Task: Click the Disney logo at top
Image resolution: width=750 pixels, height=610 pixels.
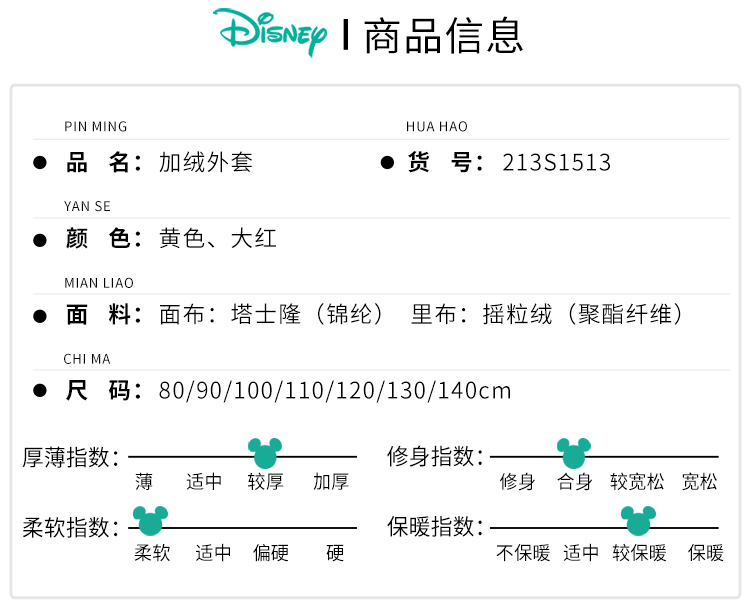Action: pos(270,32)
